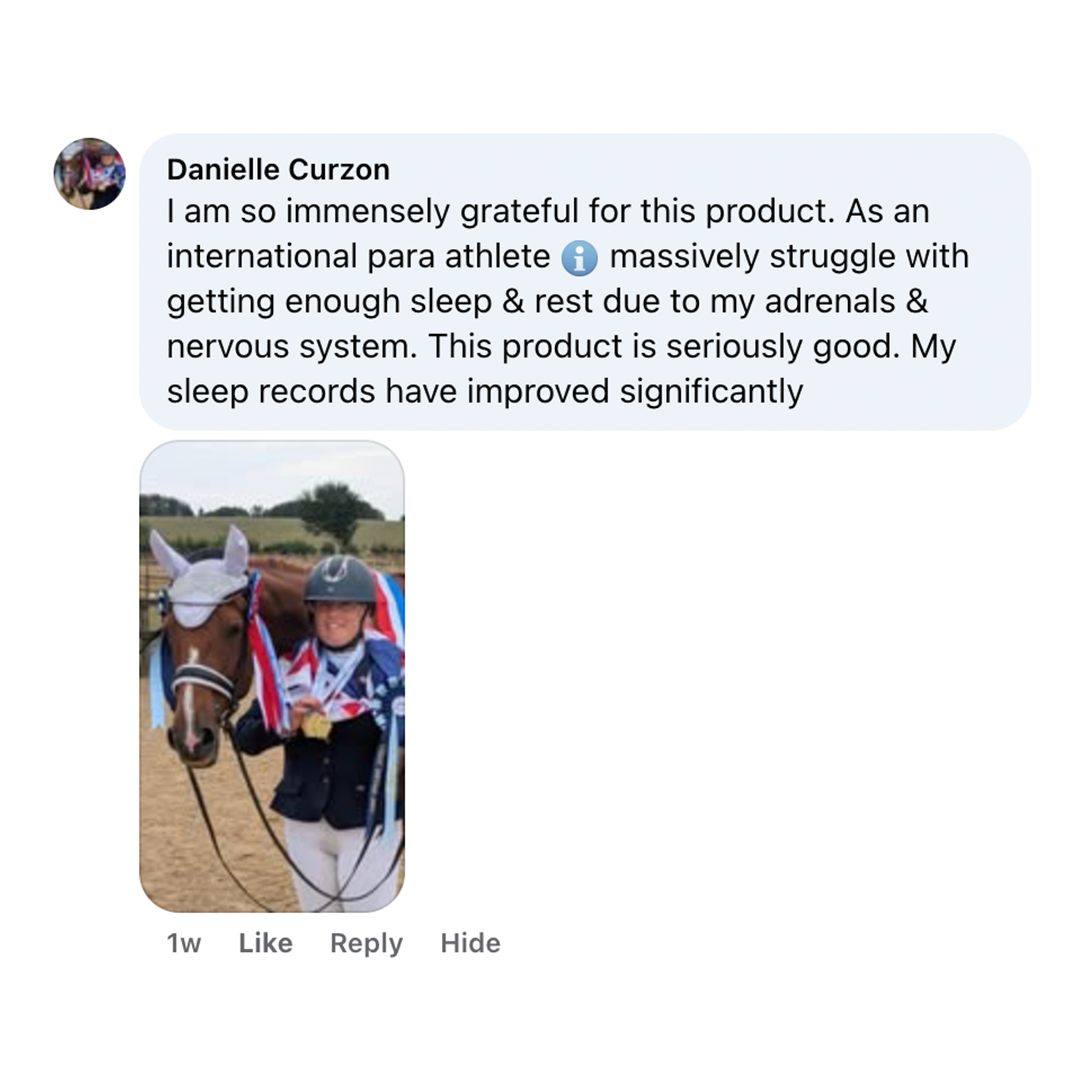Click the phrase "international para athlete"
The width and height of the screenshot is (1080, 1080).
point(357,258)
